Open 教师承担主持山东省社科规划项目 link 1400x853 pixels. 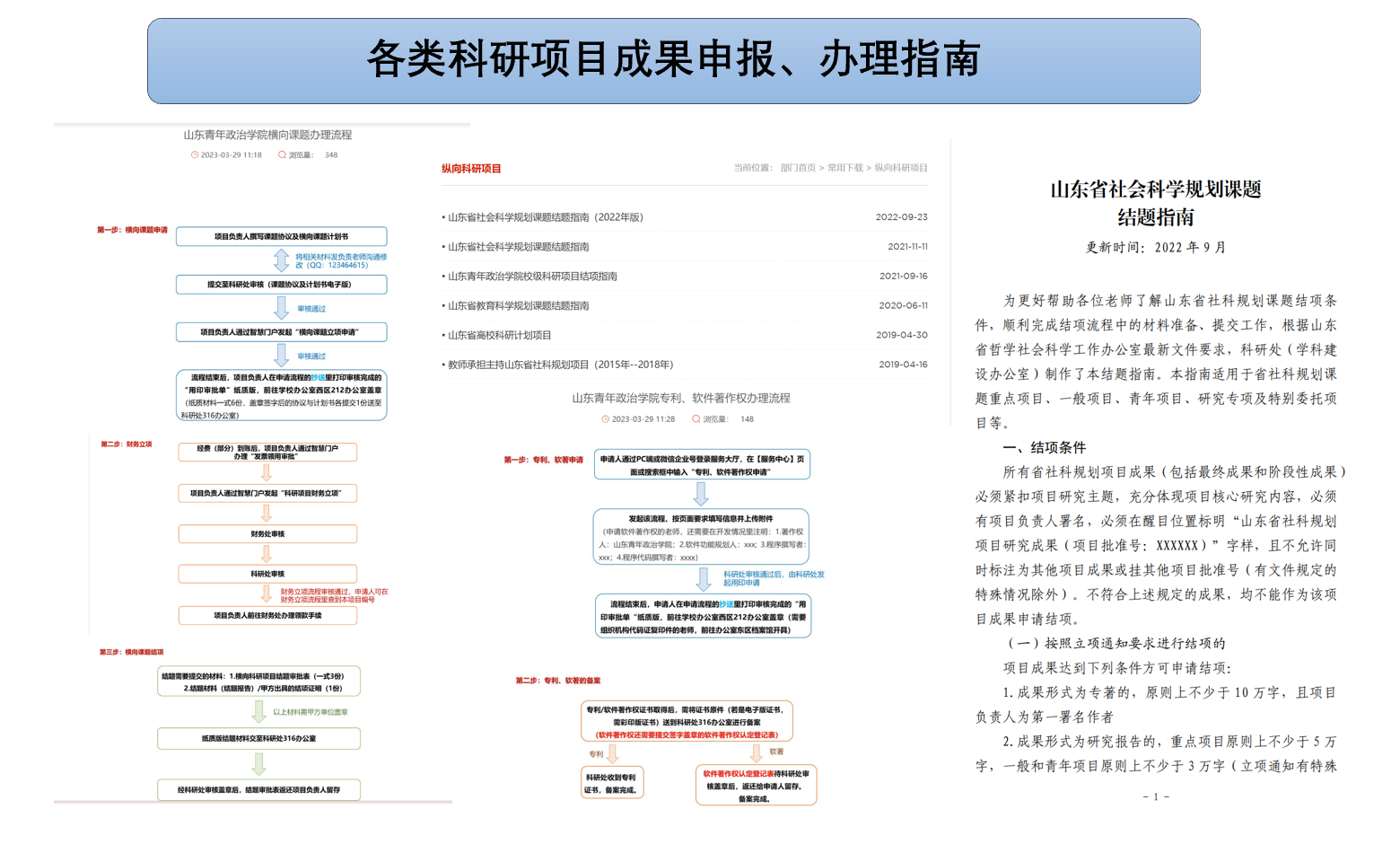[x=560, y=365]
